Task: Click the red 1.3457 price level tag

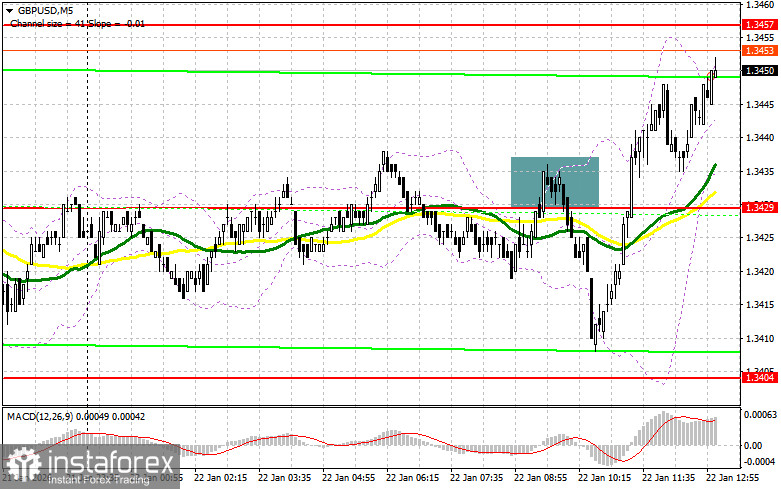Action: click(x=760, y=24)
